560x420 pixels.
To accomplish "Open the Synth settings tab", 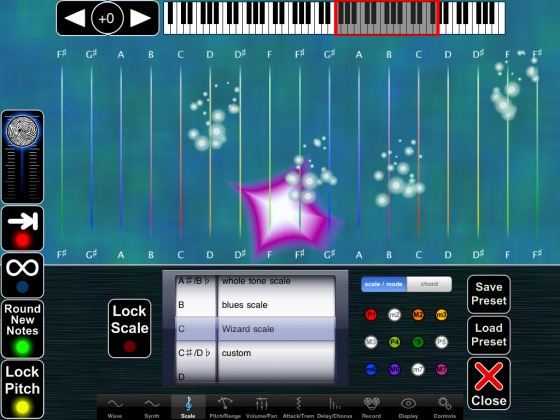I will pyautogui.click(x=152, y=408).
